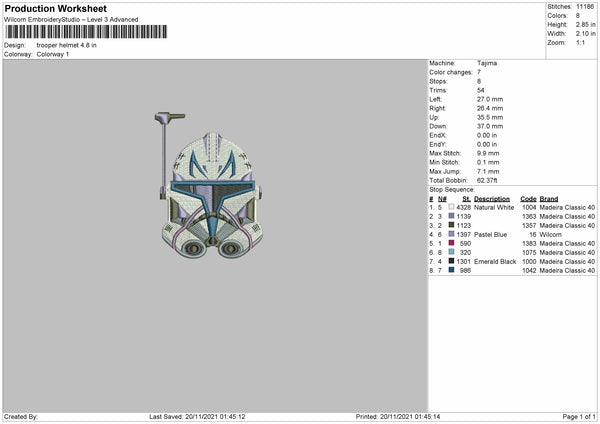Select the swatch for thread code 1357
The image size is (600, 424).
[452, 225]
